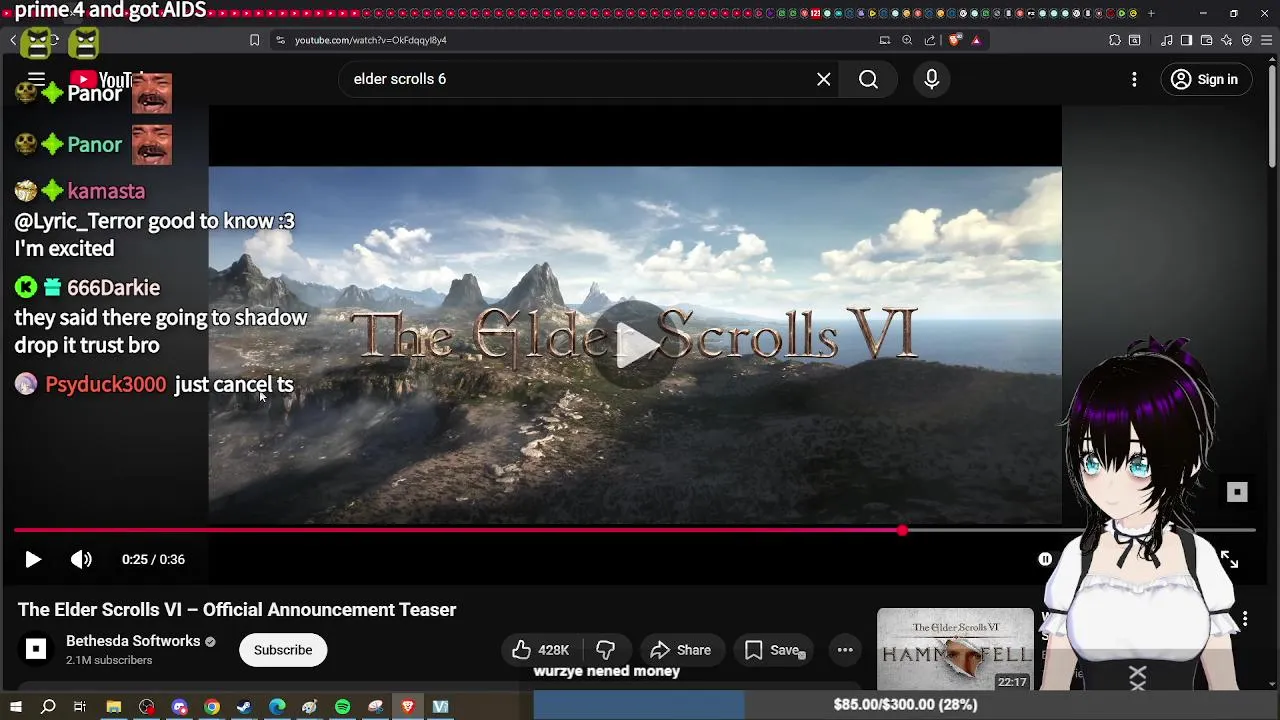Image resolution: width=1280 pixels, height=720 pixels.
Task: Open the Bethesda Softworks channel name link
Action: pos(133,641)
